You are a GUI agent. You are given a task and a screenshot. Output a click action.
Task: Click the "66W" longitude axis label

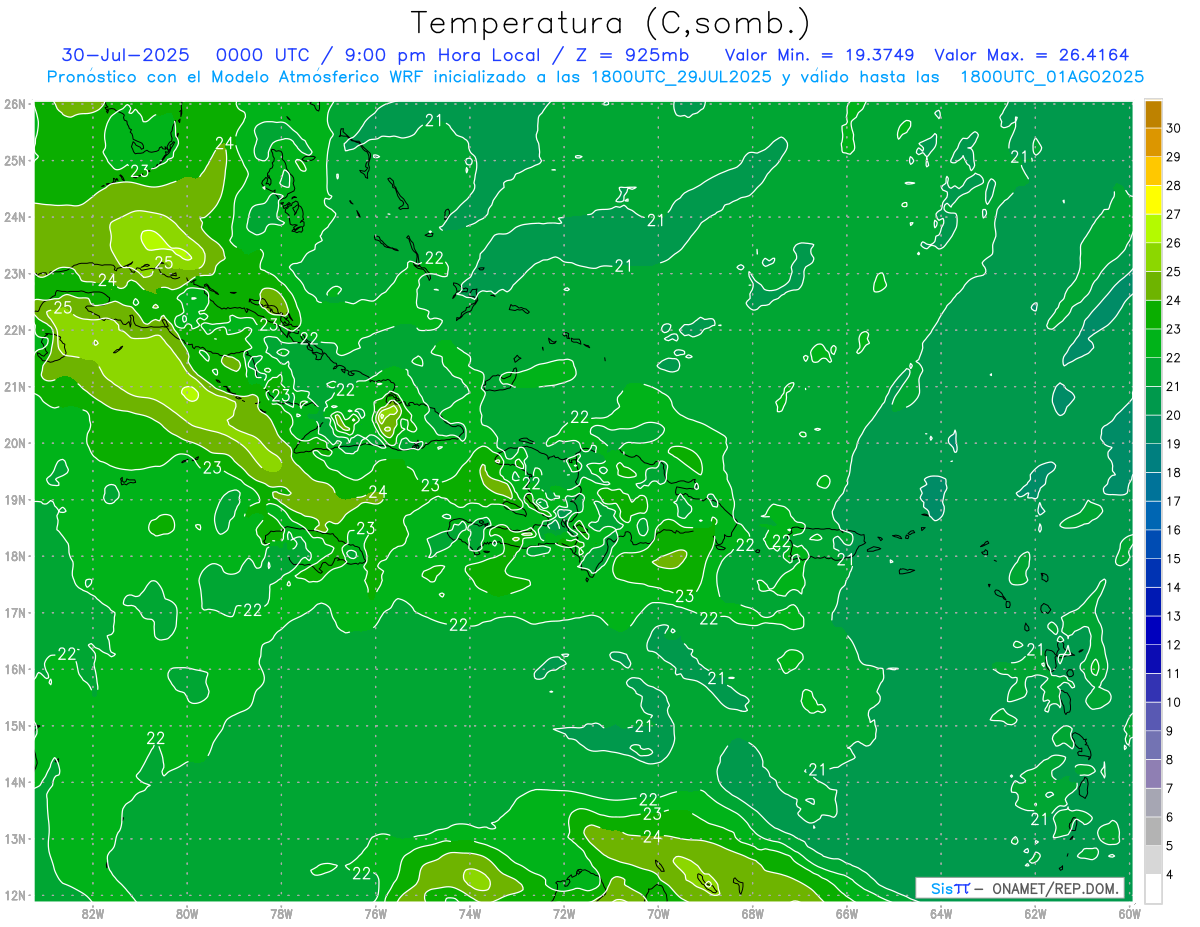coord(847,914)
